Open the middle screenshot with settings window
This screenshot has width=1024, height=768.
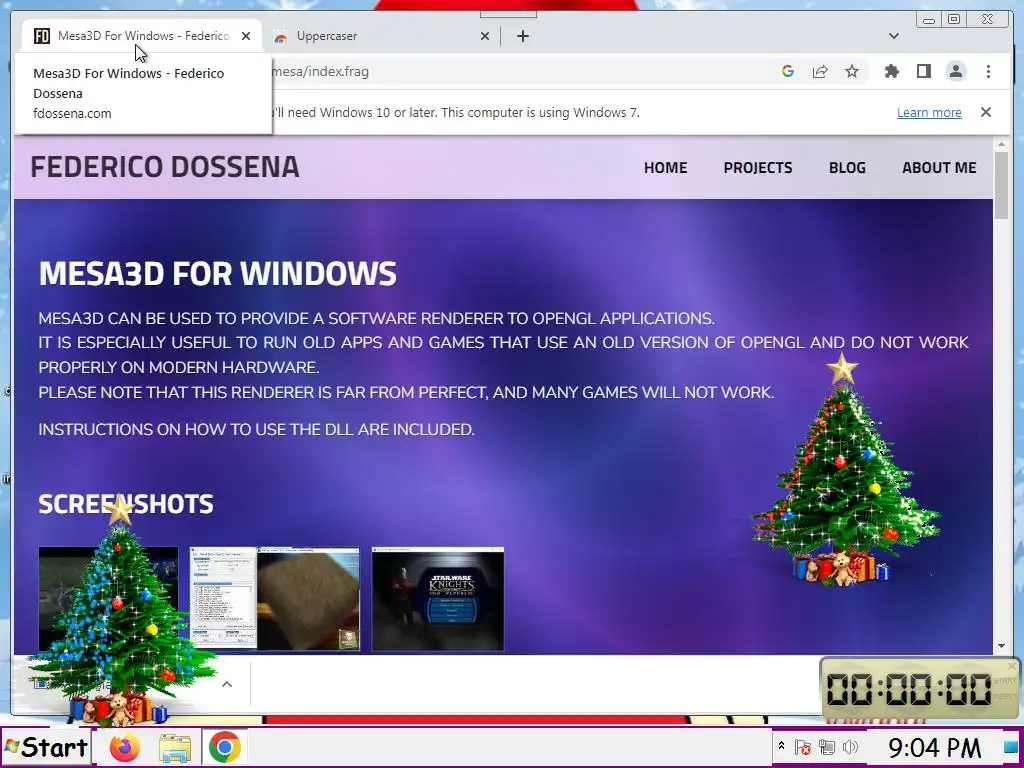point(274,599)
